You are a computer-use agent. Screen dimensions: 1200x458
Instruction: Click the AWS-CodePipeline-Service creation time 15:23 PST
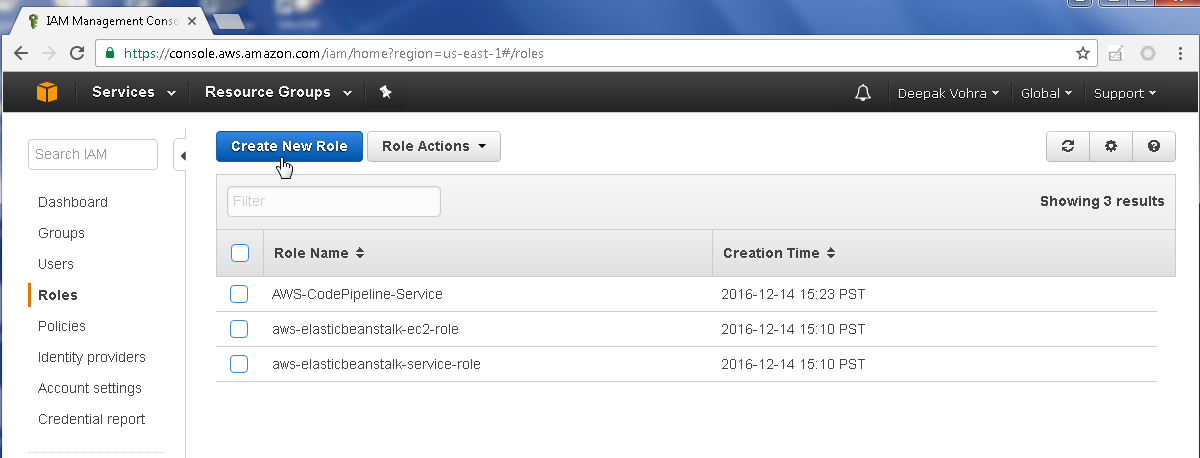(793, 294)
